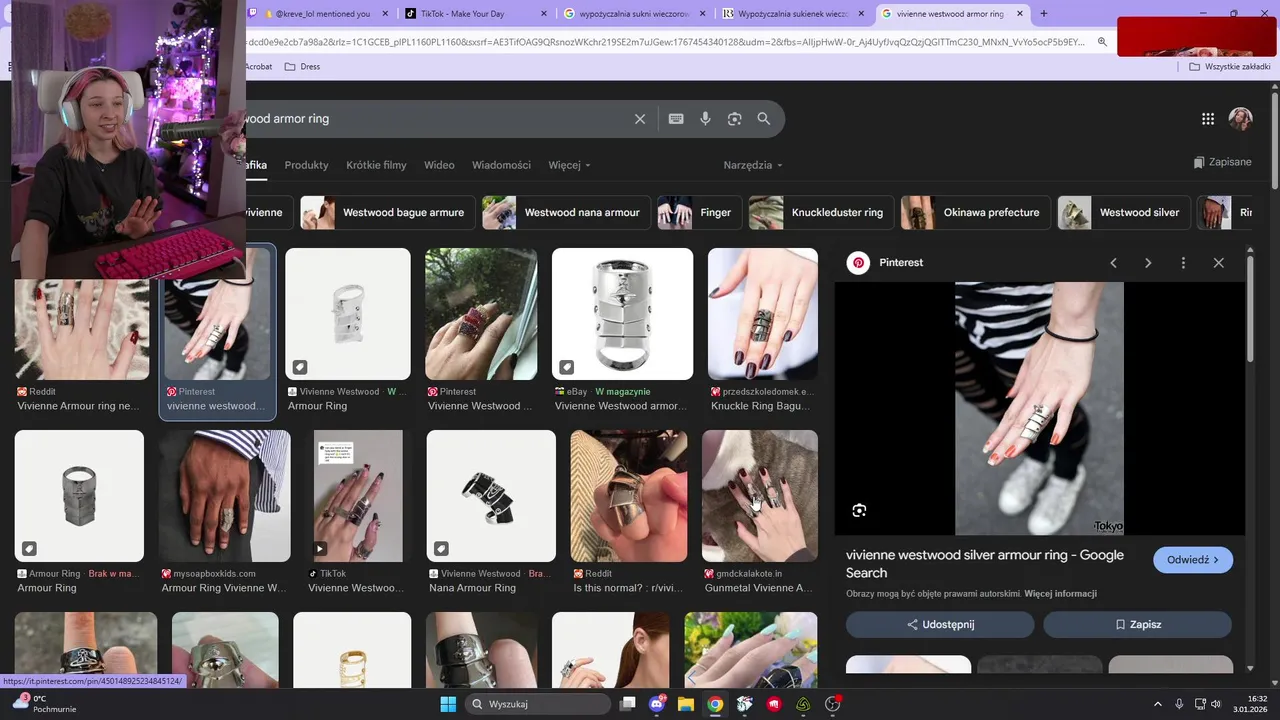Open Google Chrome taskbar icon
1280x720 pixels.
tap(715, 704)
